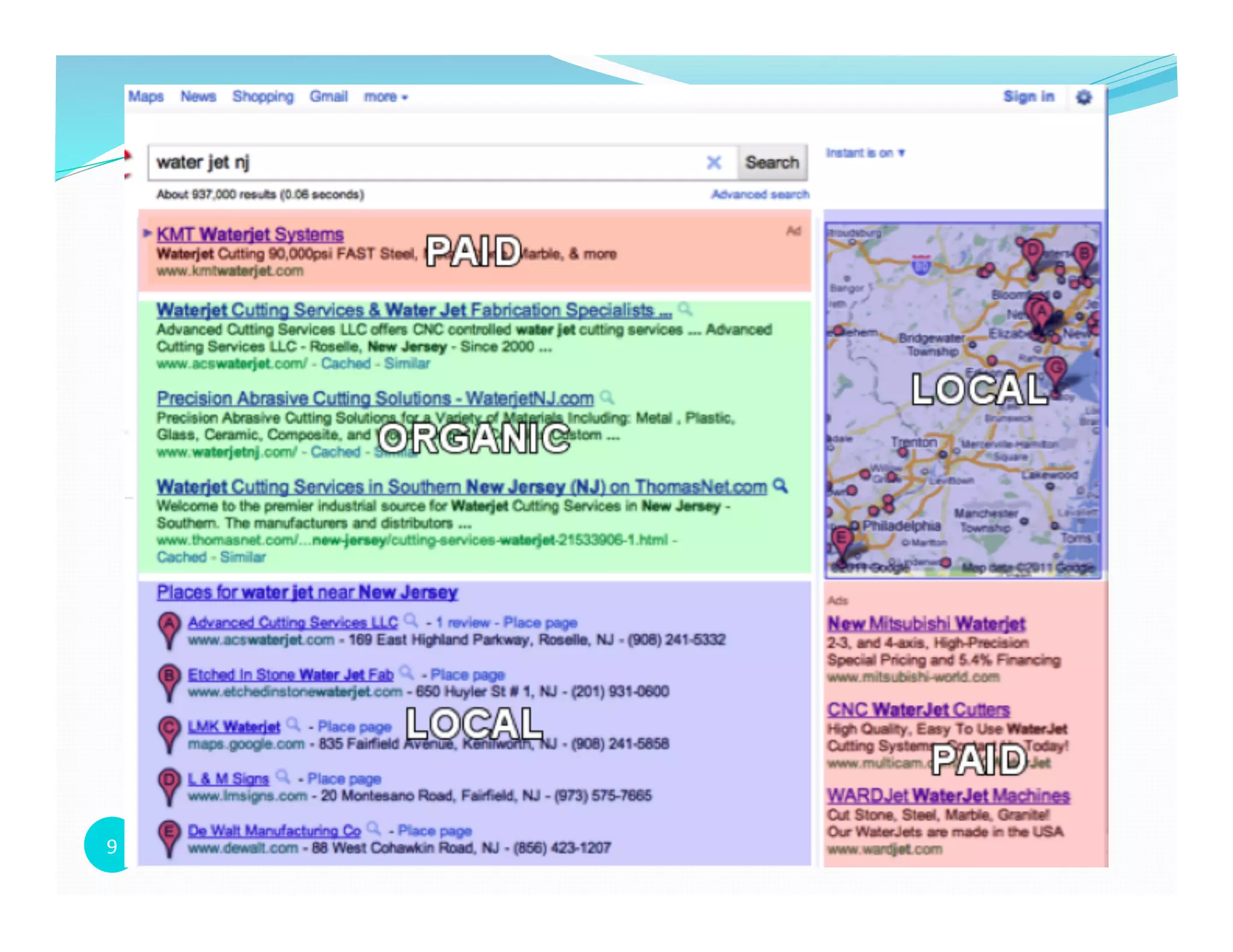This screenshot has width=1233, height=952.
Task: Click the Sign in link
Action: [1029, 96]
